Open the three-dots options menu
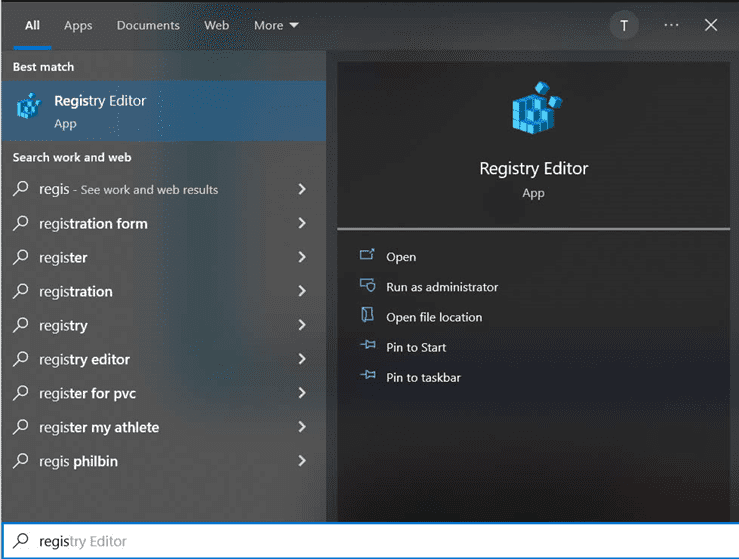 point(671,25)
